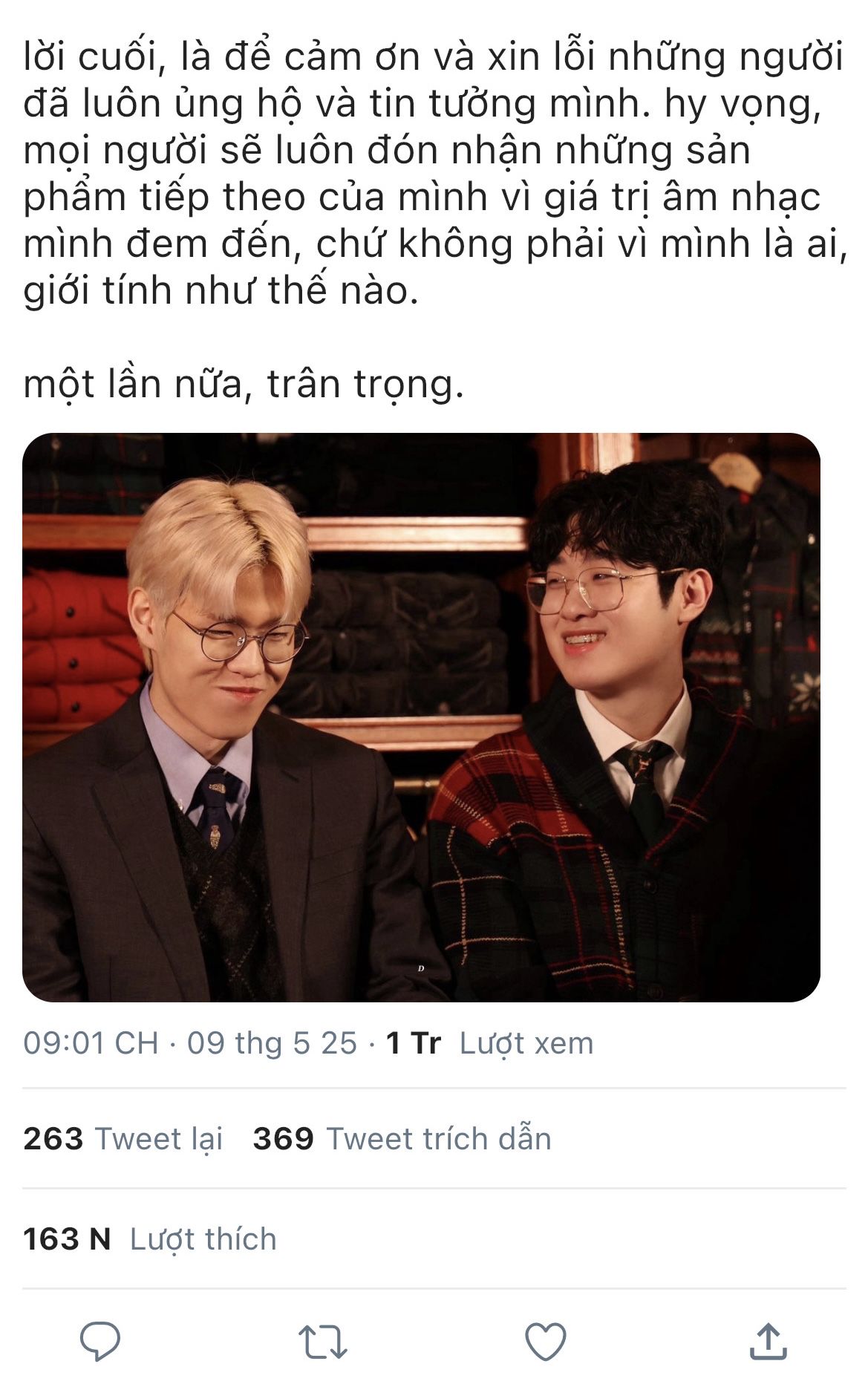Click the 09:01 CH timestamp
This screenshot has height=1384, width=868.
click(91, 1043)
